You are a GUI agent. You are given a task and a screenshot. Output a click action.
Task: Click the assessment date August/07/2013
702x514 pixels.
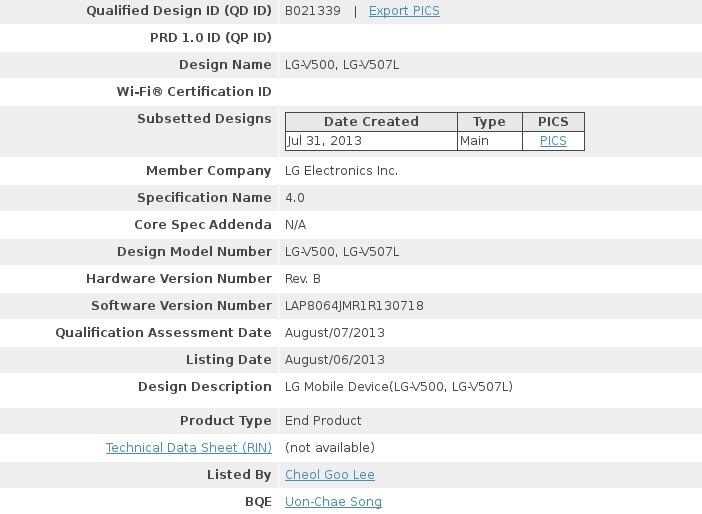pos(334,333)
